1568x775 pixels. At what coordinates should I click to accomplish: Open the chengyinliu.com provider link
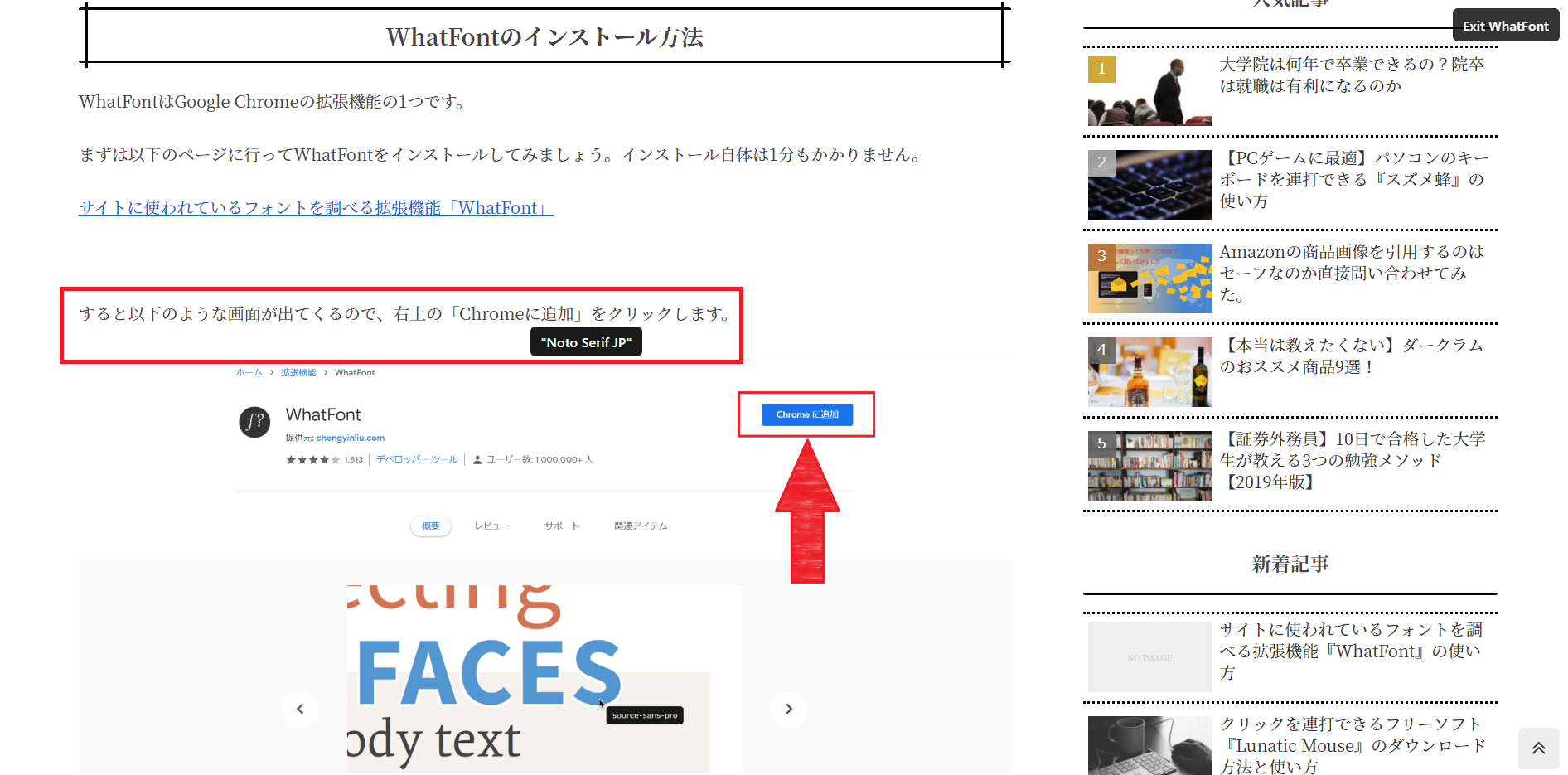(x=350, y=438)
